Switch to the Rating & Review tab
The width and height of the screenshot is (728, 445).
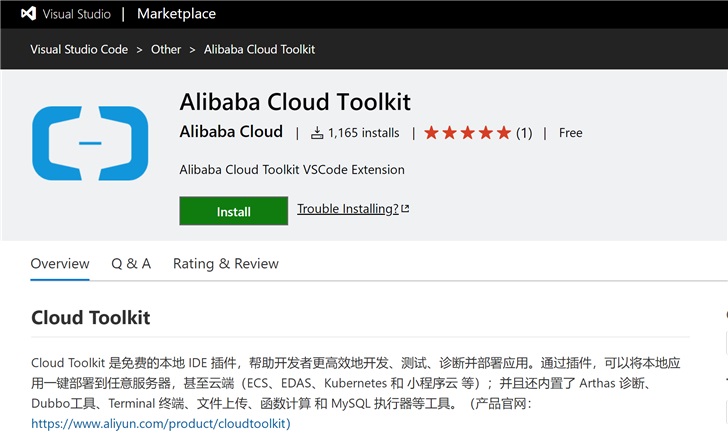click(225, 264)
